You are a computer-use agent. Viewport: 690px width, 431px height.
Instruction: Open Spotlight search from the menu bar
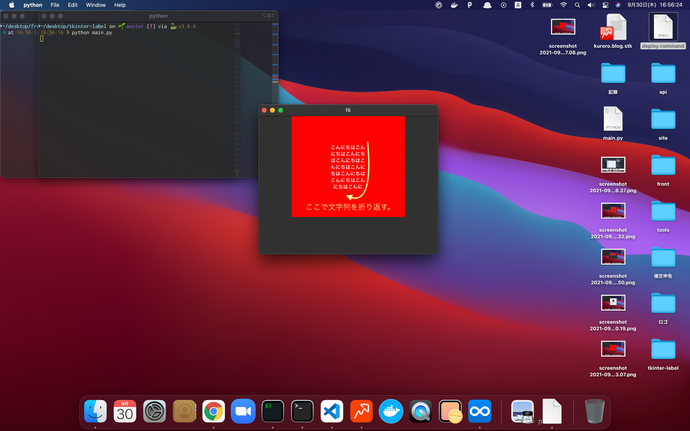click(577, 5)
